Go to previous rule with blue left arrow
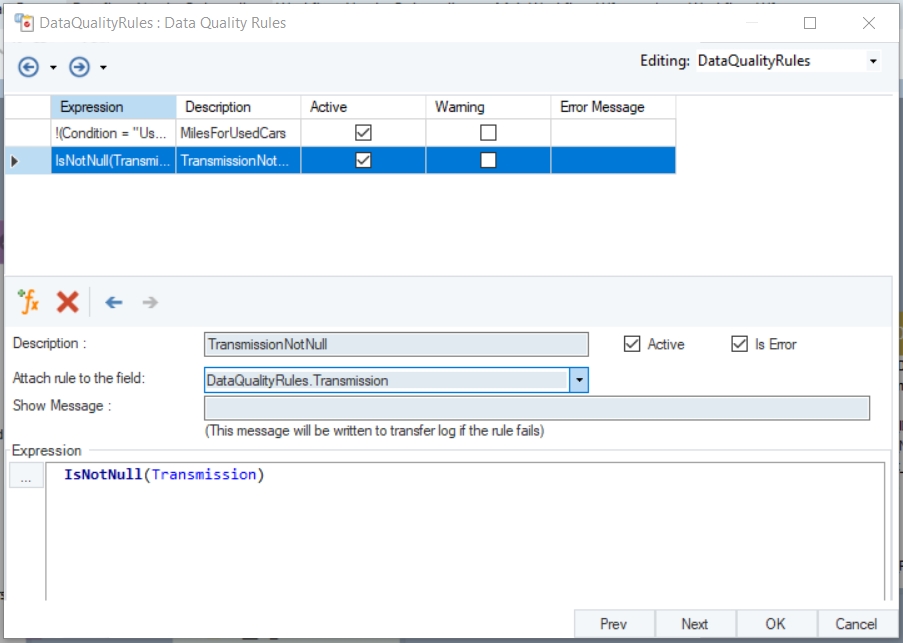This screenshot has height=643, width=903. (x=114, y=302)
